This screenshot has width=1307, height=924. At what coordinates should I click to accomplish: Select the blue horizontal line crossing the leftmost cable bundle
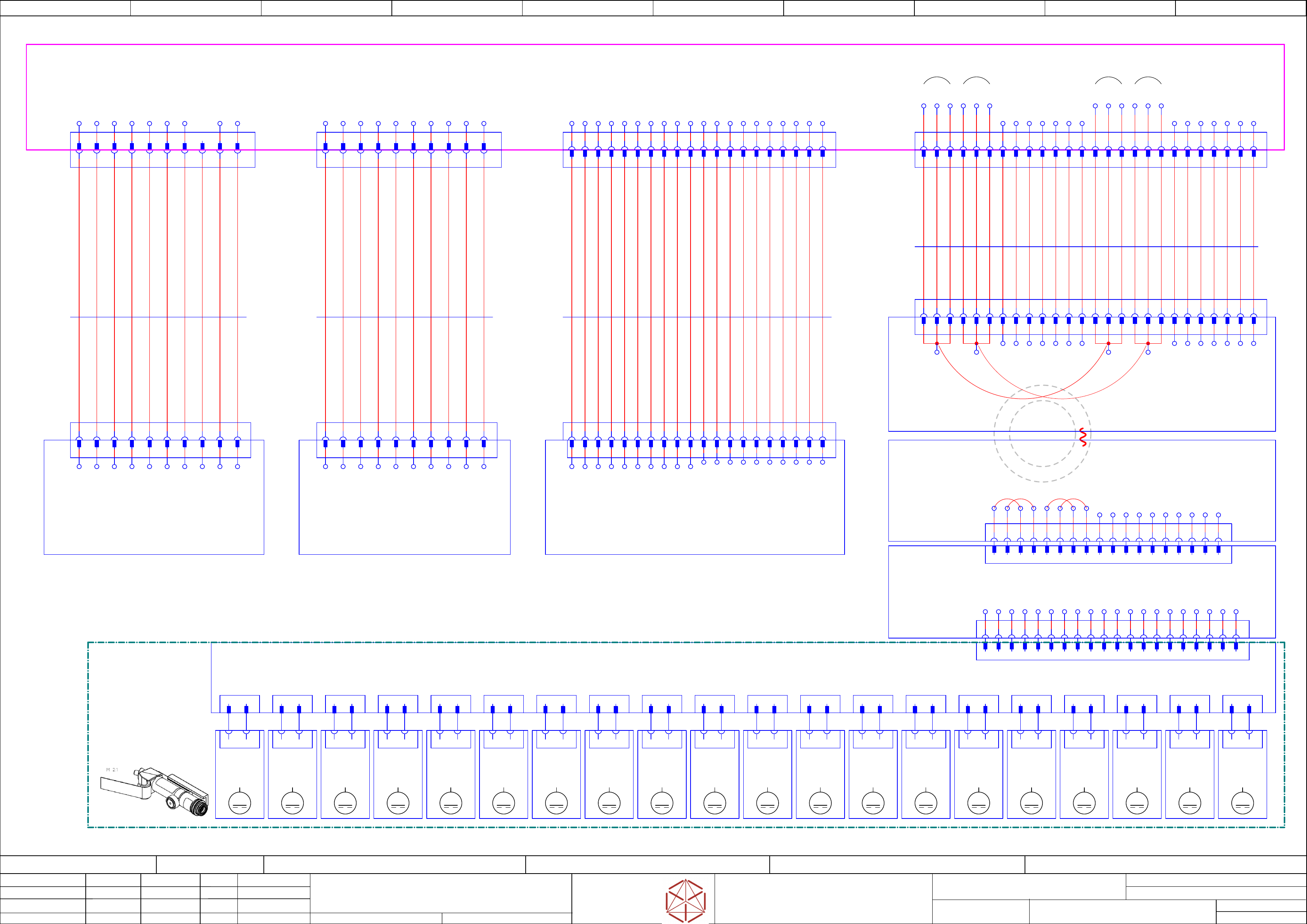click(158, 317)
